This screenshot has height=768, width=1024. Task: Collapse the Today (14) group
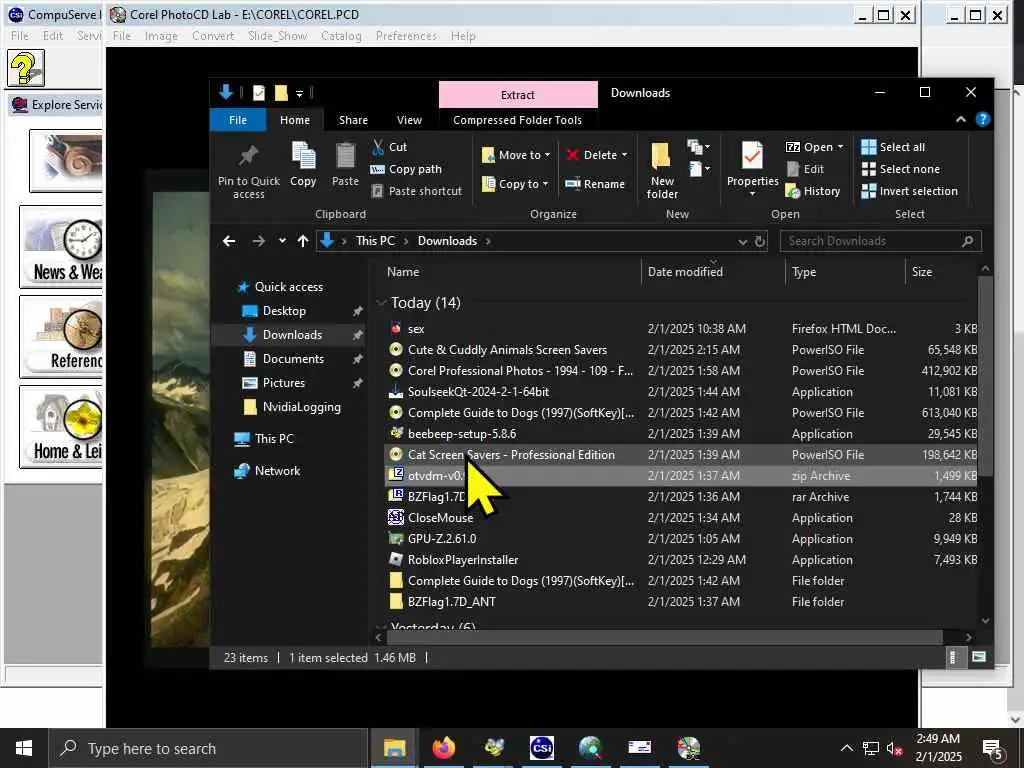pyautogui.click(x=381, y=302)
